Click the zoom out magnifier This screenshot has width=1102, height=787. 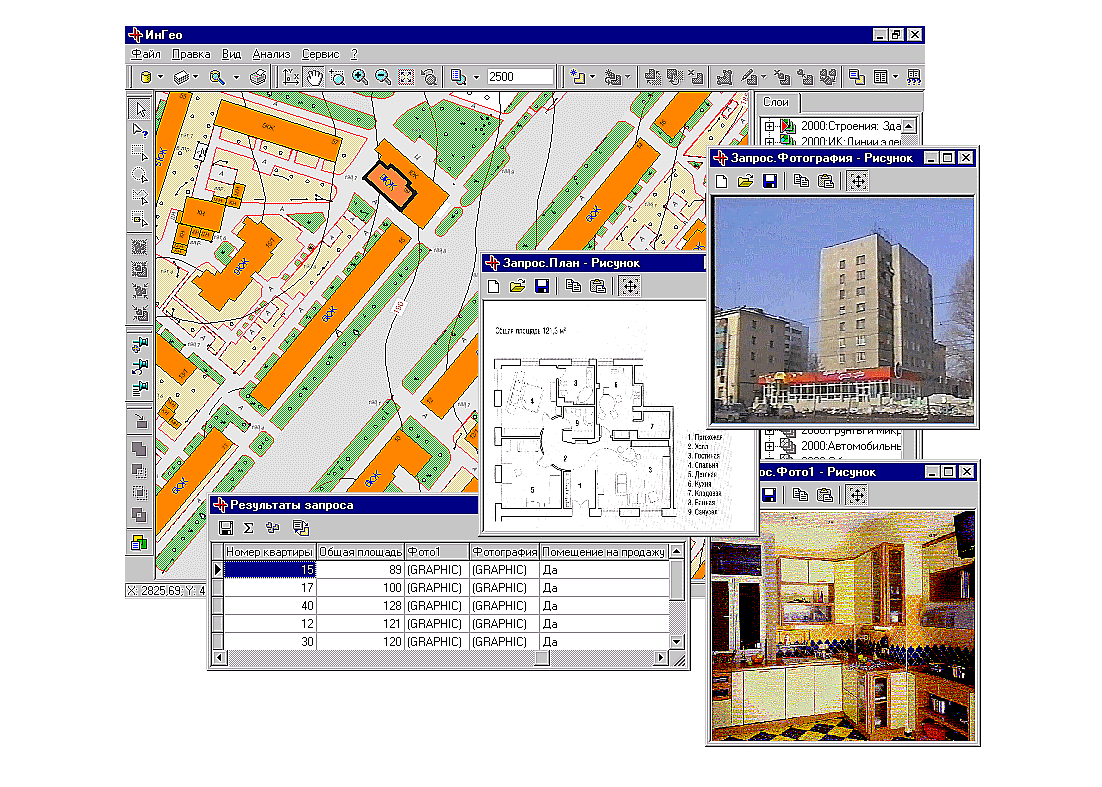(382, 77)
